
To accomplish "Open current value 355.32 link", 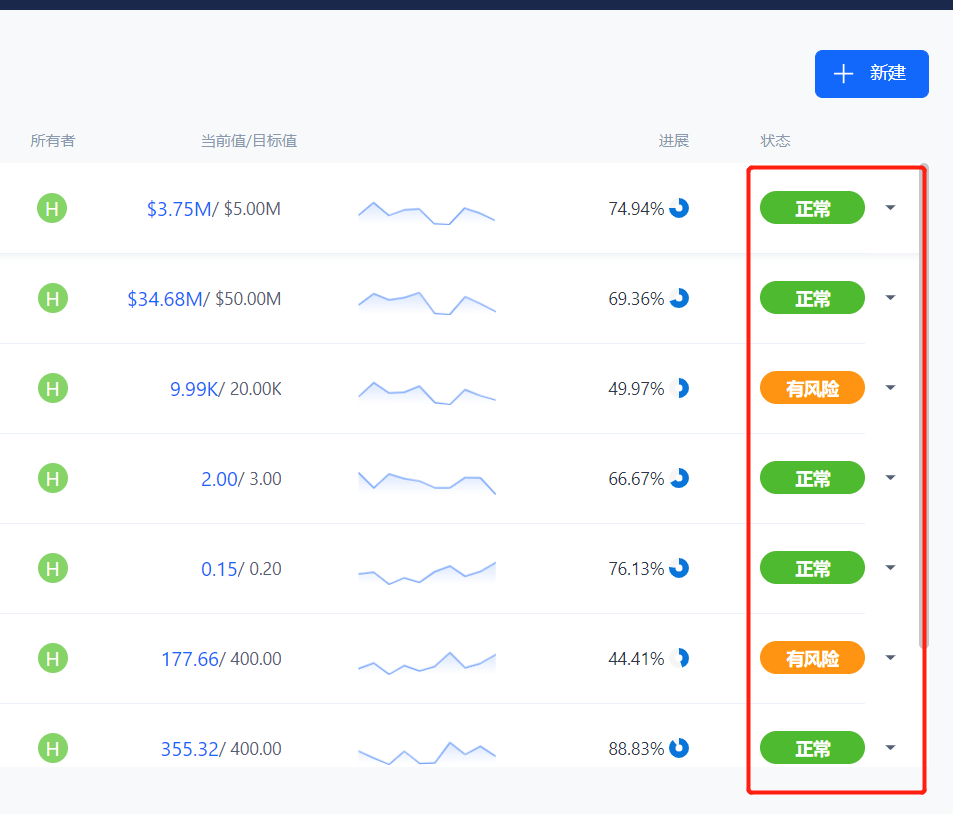I will 190,749.
